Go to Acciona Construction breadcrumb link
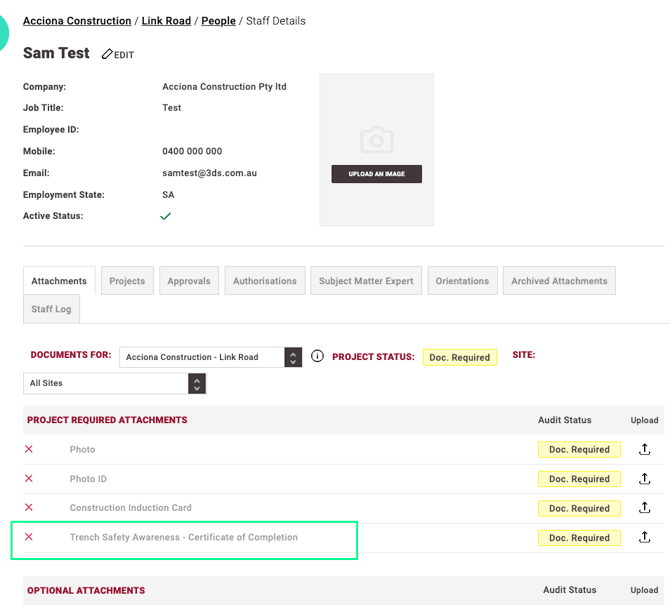This screenshot has width=670, height=612. tap(77, 21)
